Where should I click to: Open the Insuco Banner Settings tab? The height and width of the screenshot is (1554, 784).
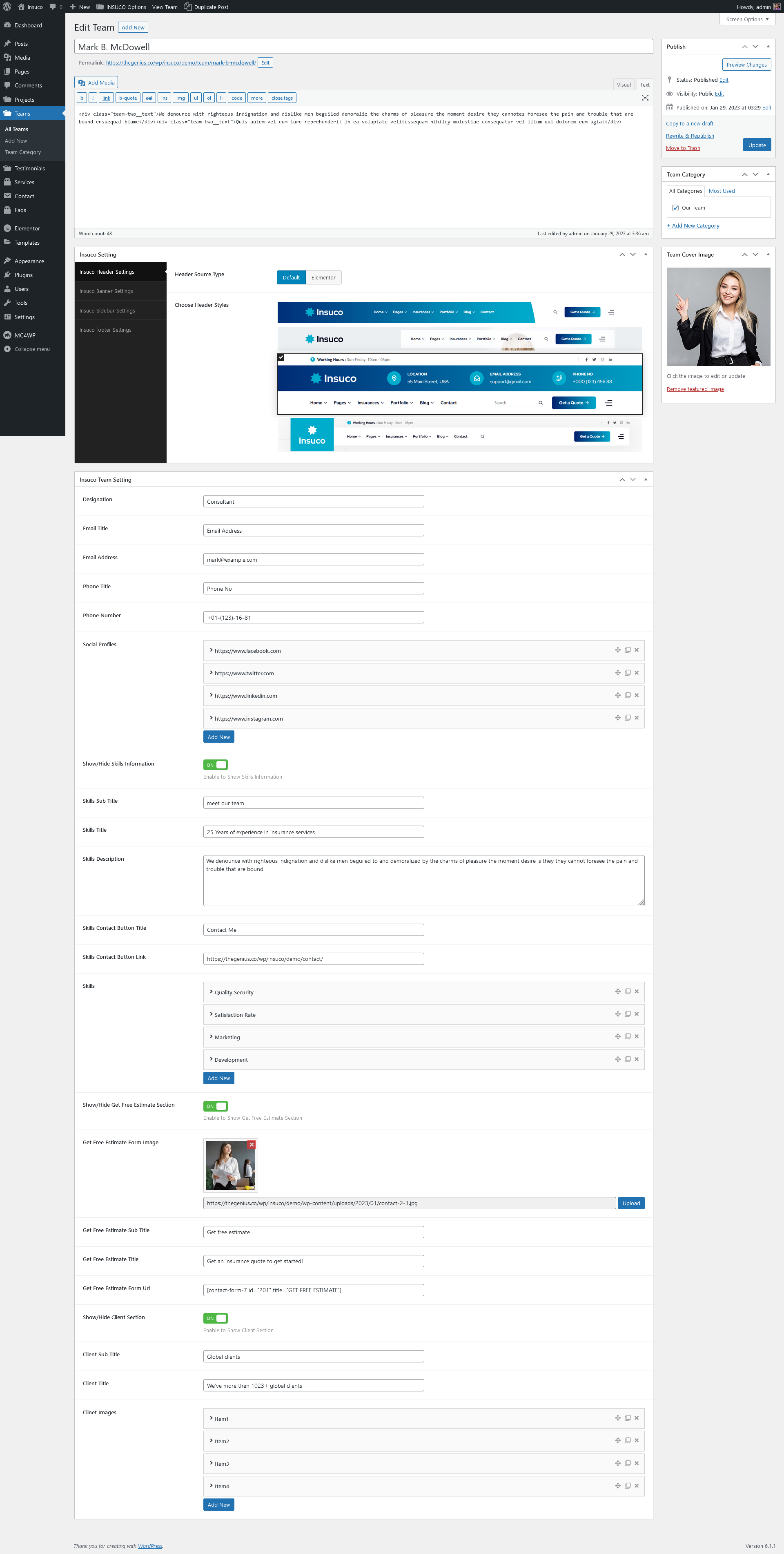[106, 291]
